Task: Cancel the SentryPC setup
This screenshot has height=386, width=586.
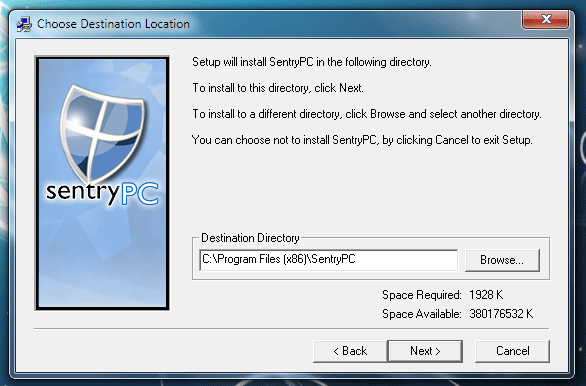Action: [512, 351]
